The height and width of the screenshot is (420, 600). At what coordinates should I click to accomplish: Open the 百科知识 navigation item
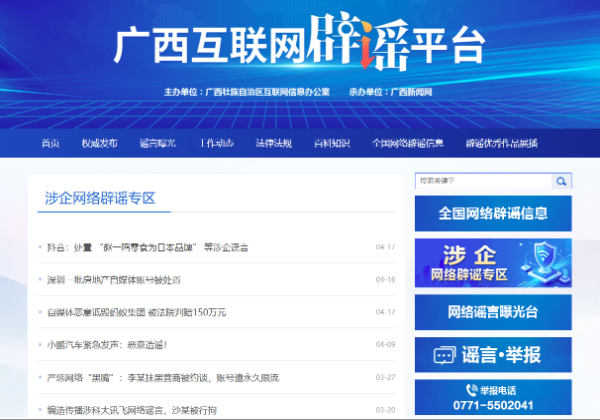[331, 143]
